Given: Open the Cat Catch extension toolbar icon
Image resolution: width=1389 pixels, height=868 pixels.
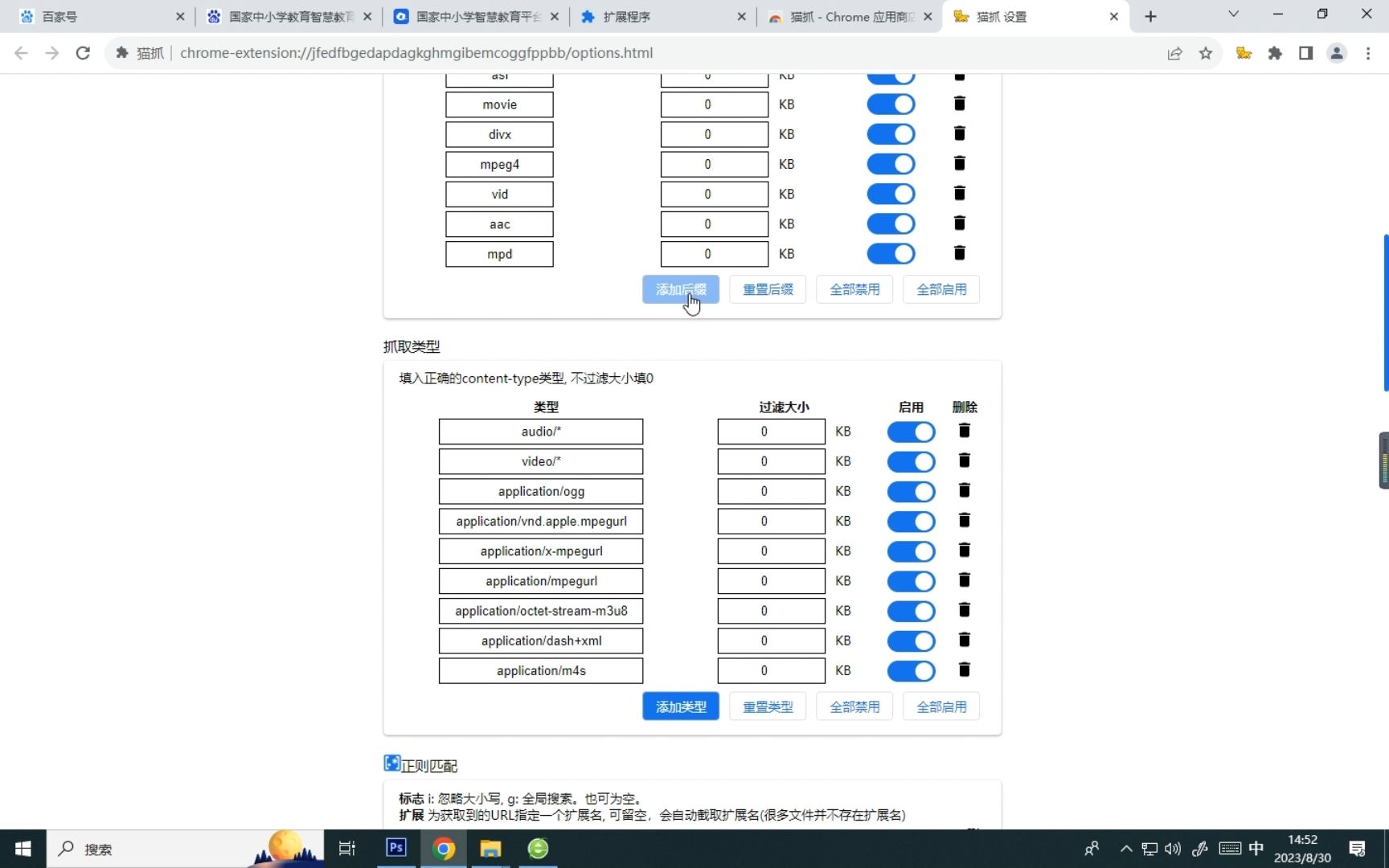Looking at the screenshot, I should [1244, 53].
